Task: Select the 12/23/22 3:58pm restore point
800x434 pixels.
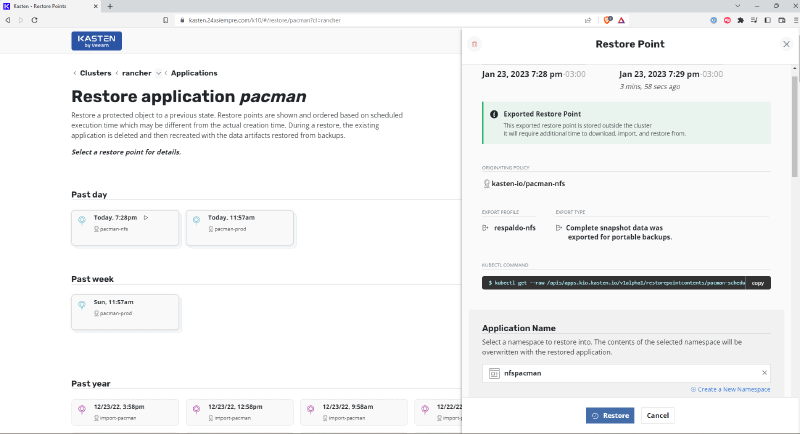Action: (x=126, y=412)
